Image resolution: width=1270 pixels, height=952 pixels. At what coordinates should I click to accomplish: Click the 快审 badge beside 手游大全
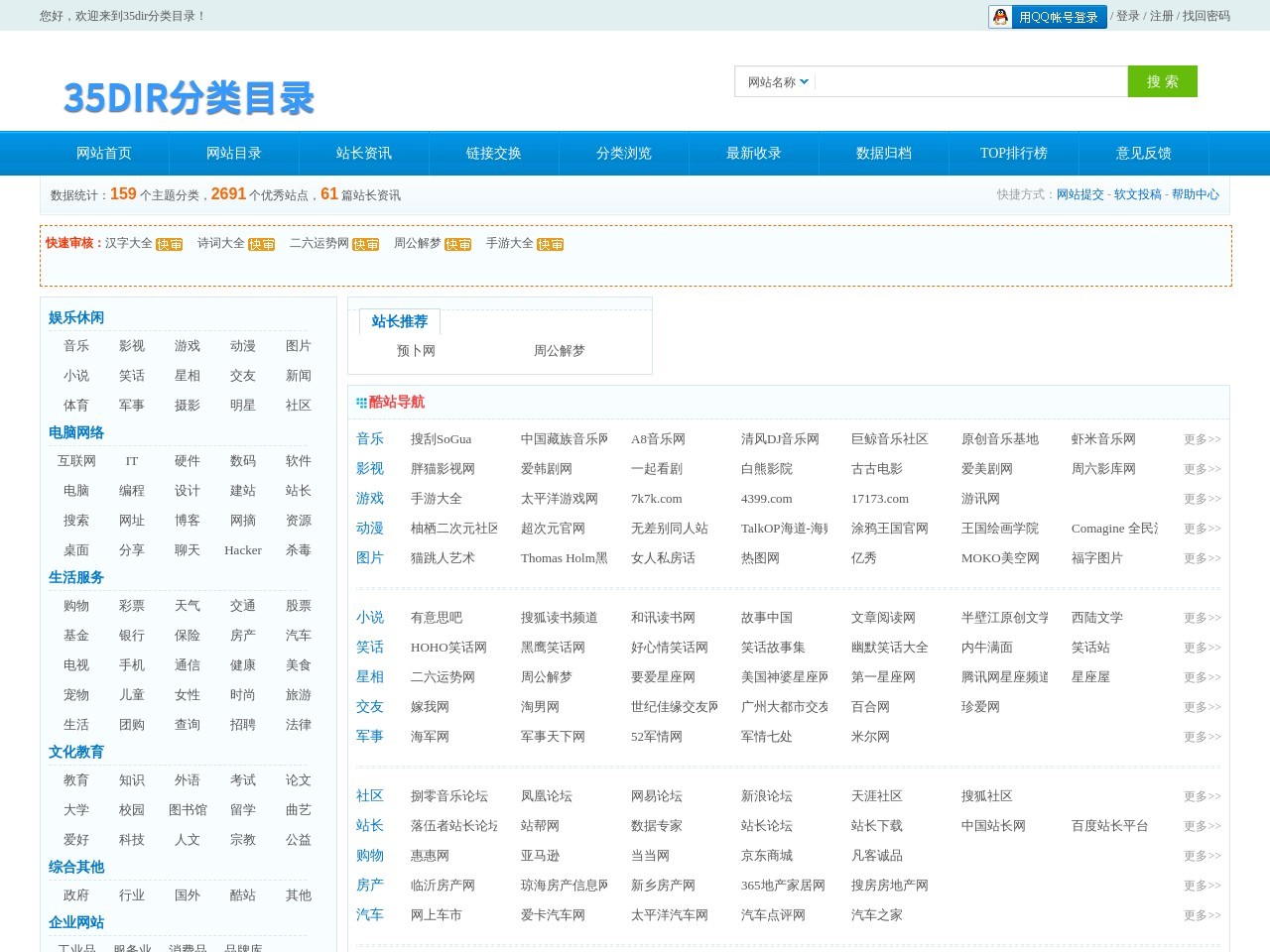coord(551,244)
